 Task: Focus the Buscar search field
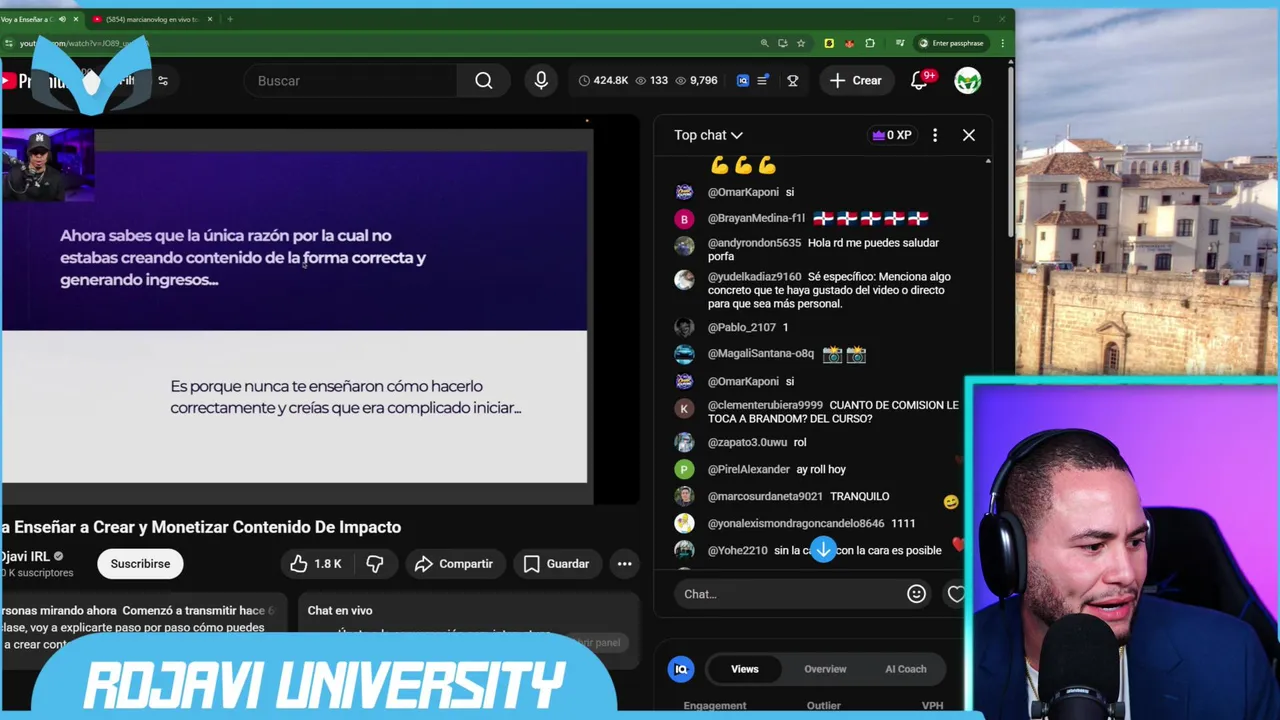(x=350, y=81)
